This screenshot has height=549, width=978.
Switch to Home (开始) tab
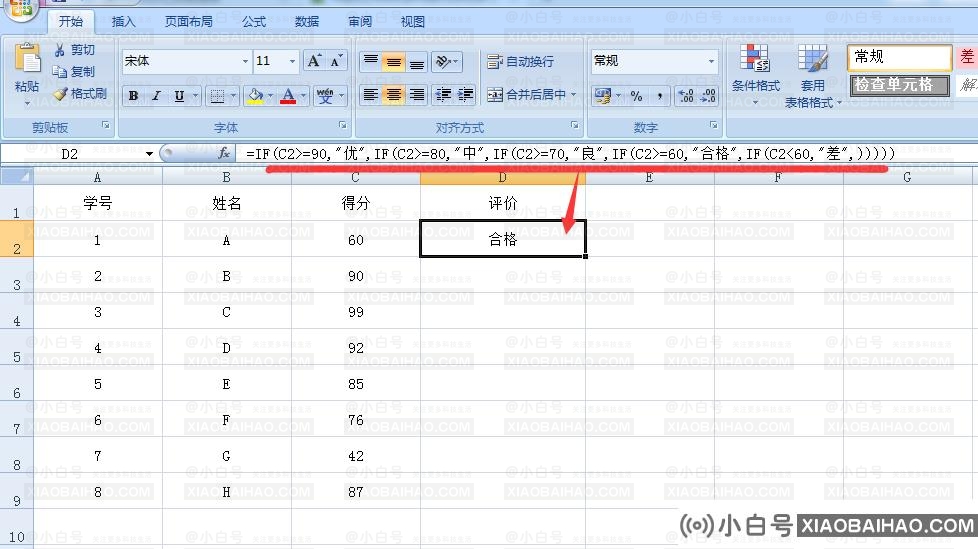click(x=70, y=21)
